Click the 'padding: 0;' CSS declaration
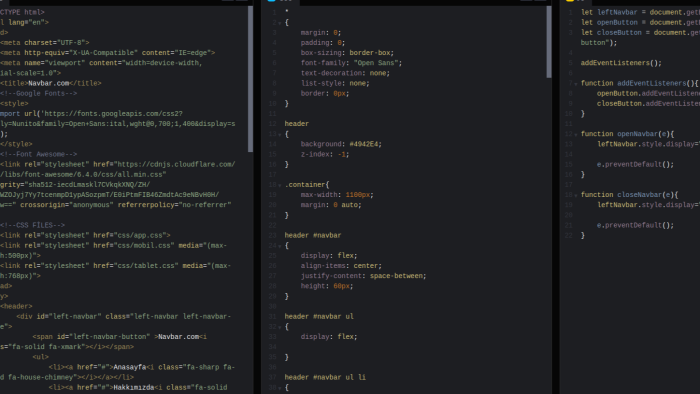Screen dimensions: 700x394 point(323,43)
